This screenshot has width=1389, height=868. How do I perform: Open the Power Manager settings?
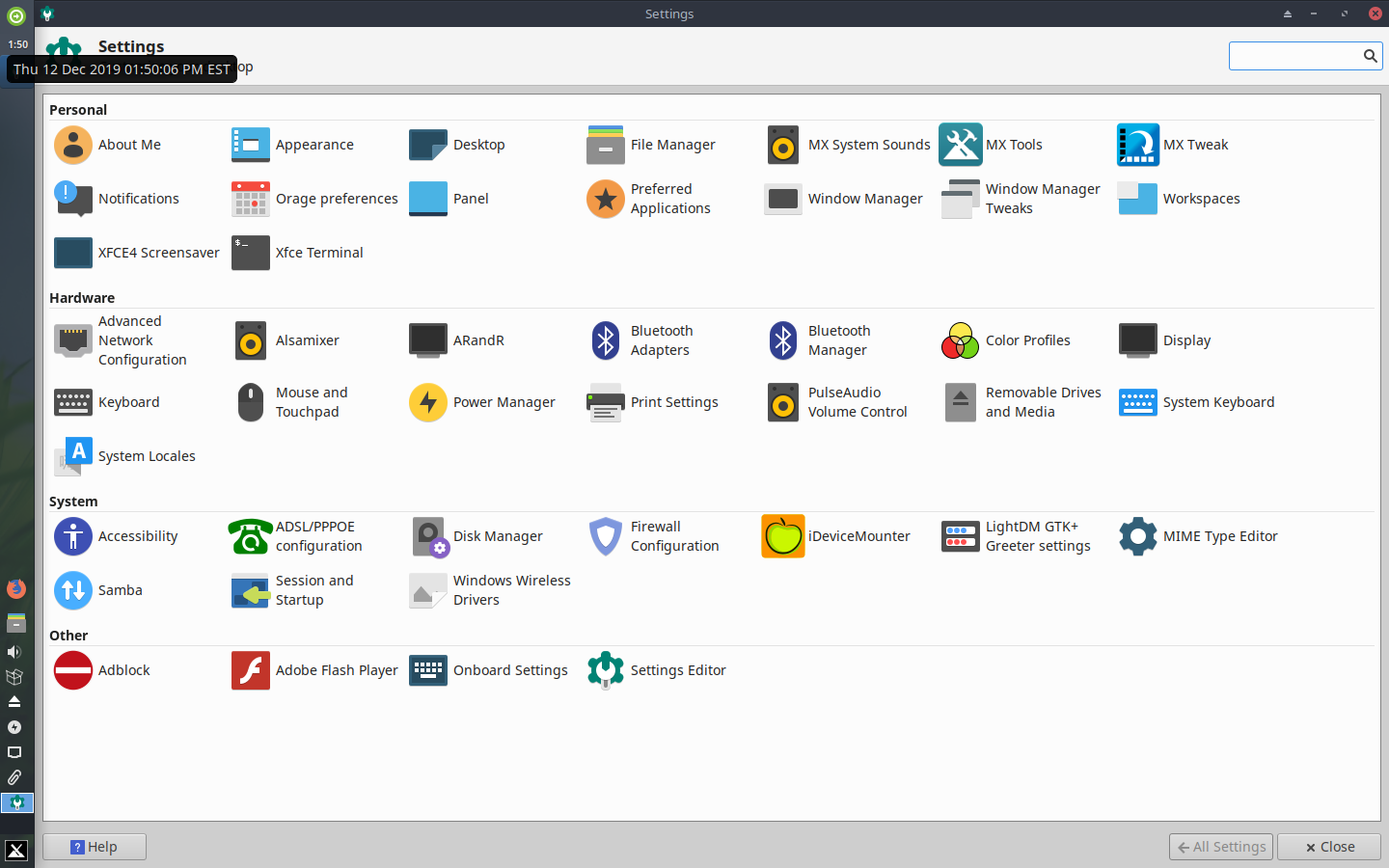click(x=482, y=402)
